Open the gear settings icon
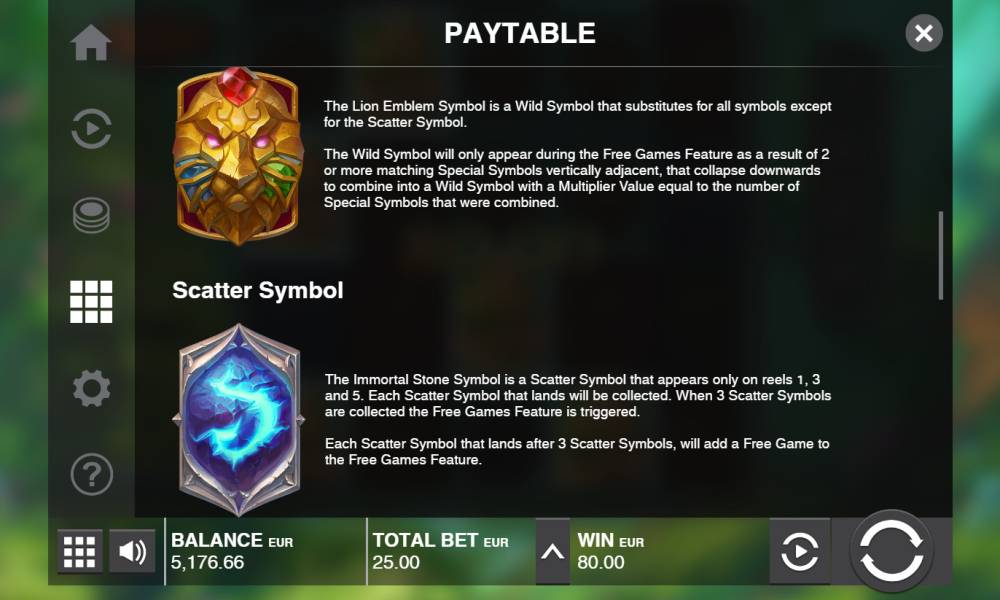This screenshot has height=600, width=1000. coord(91,388)
